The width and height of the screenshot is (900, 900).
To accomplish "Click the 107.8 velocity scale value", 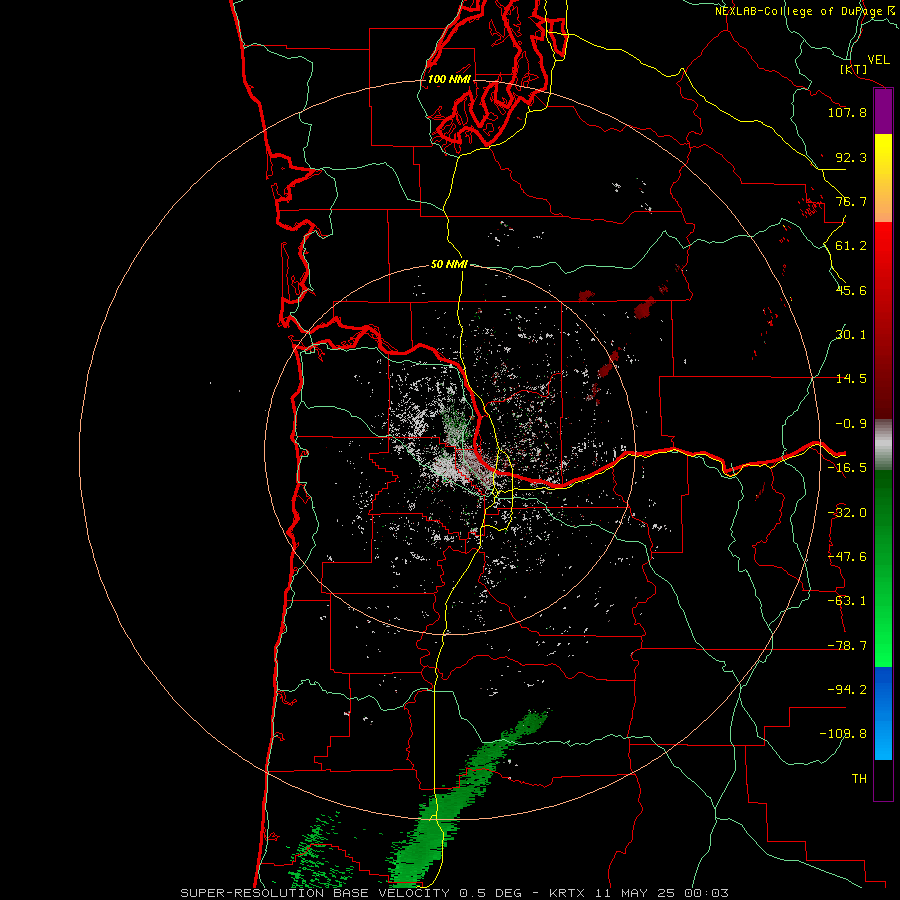I will click(847, 112).
